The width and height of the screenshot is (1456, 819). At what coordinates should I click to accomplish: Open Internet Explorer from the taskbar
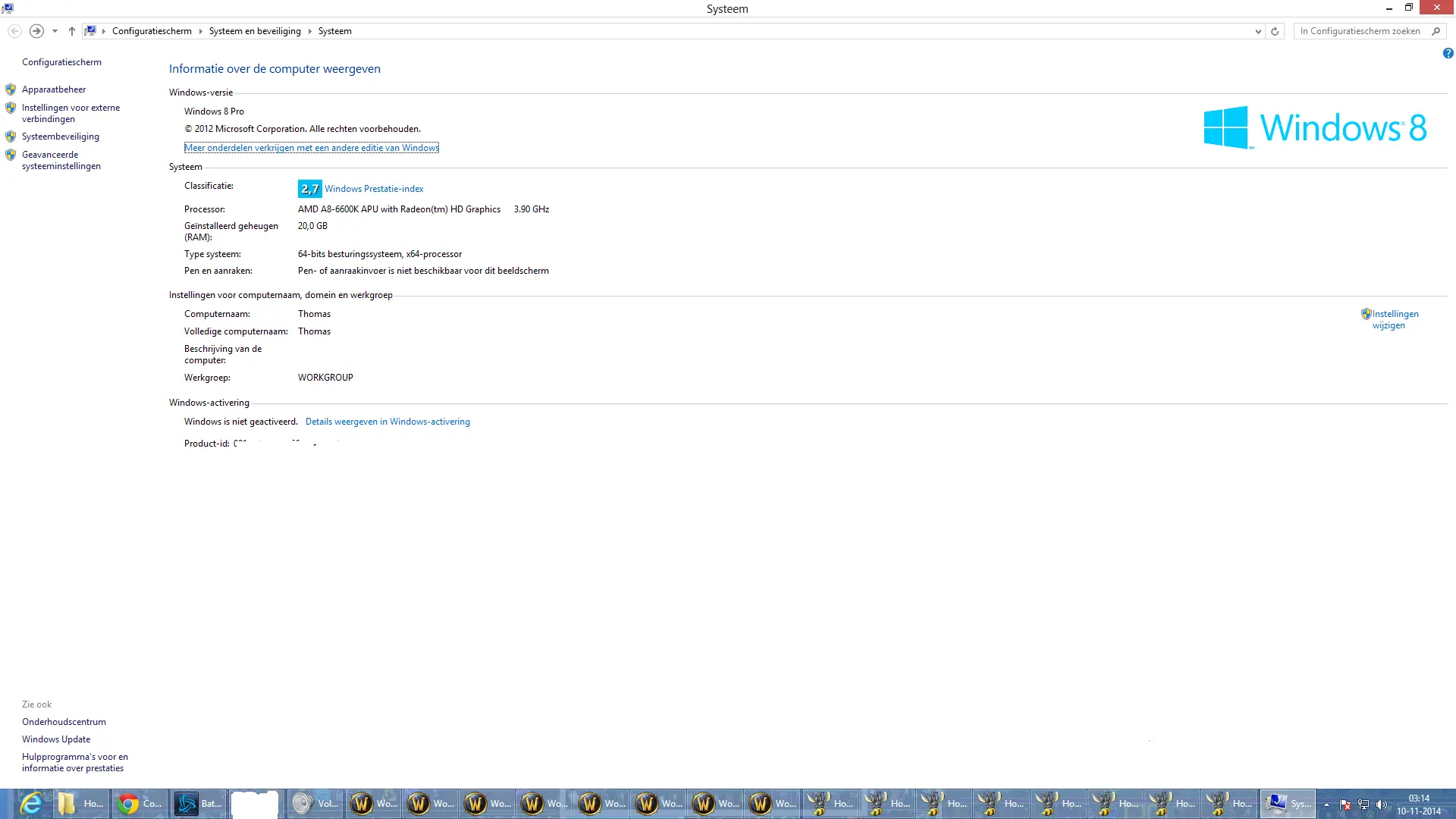coord(30,804)
